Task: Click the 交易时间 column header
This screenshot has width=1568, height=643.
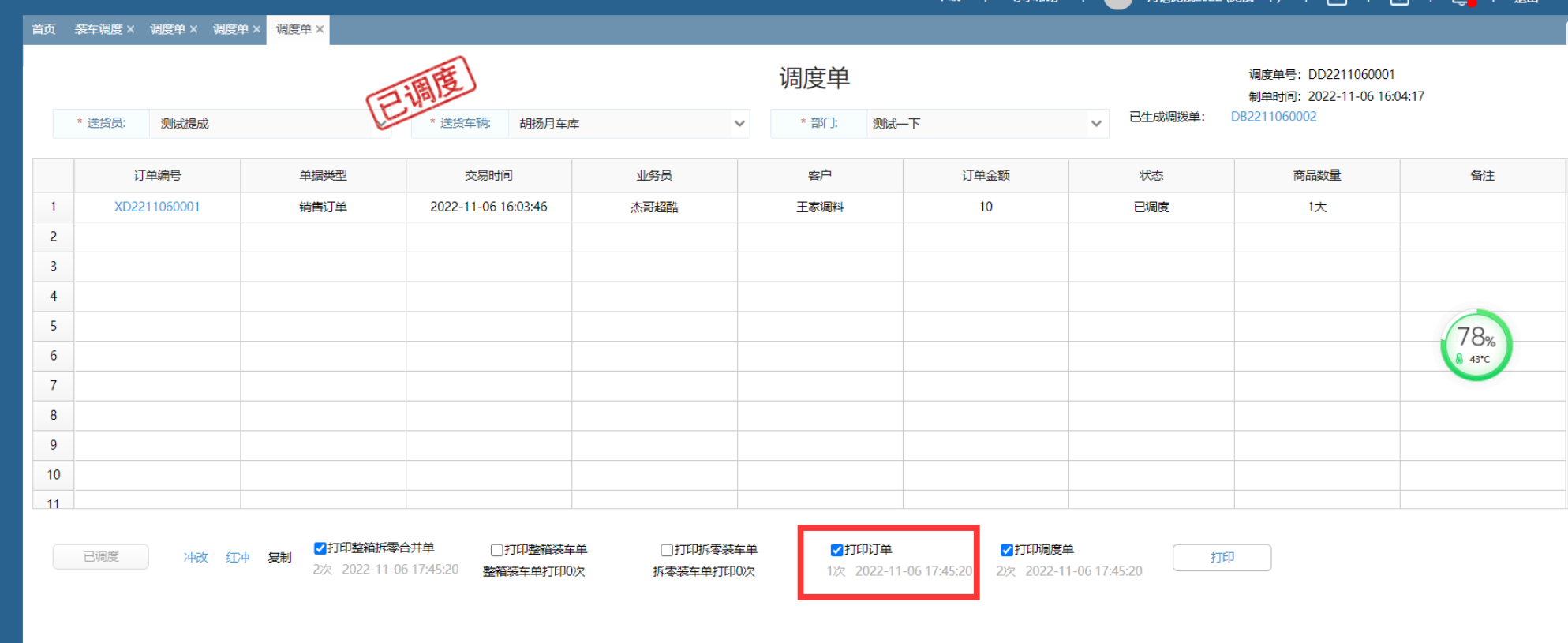Action: [488, 175]
